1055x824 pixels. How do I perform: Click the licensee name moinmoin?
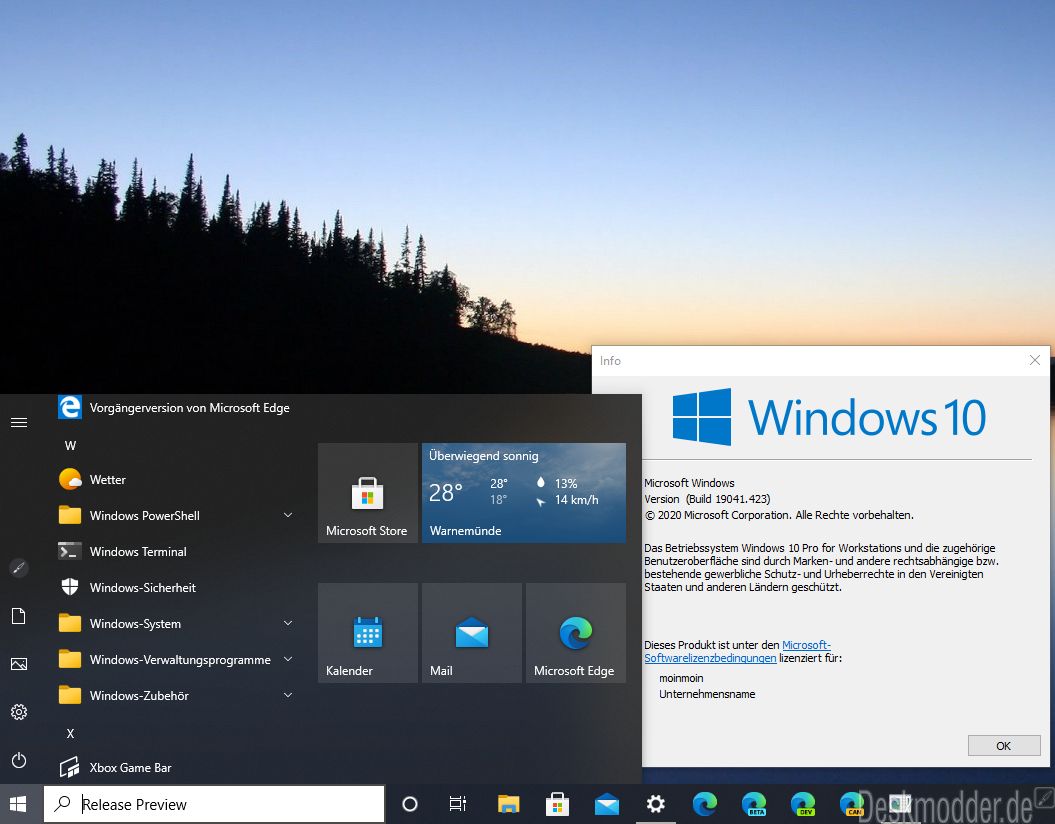pos(681,678)
